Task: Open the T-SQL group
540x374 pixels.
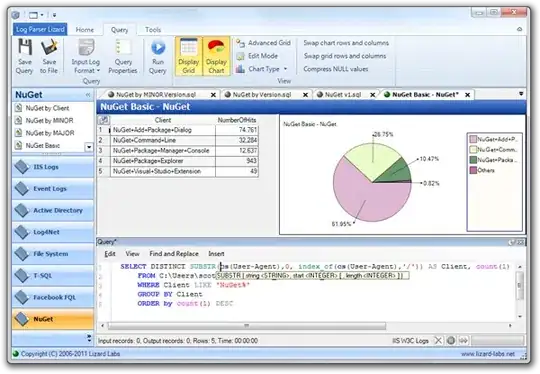Action: coord(53,276)
